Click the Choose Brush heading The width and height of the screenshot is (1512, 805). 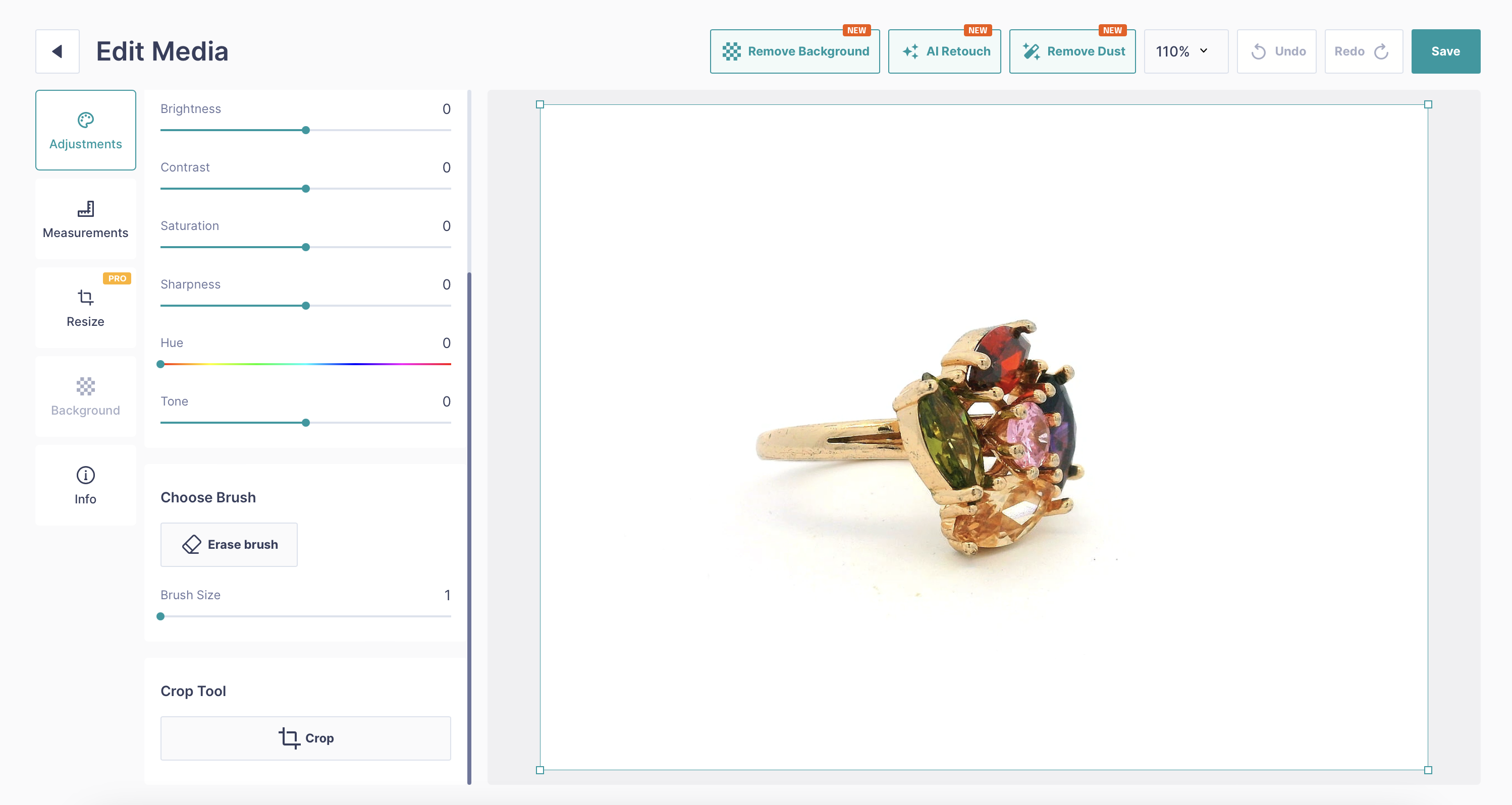[208, 497]
